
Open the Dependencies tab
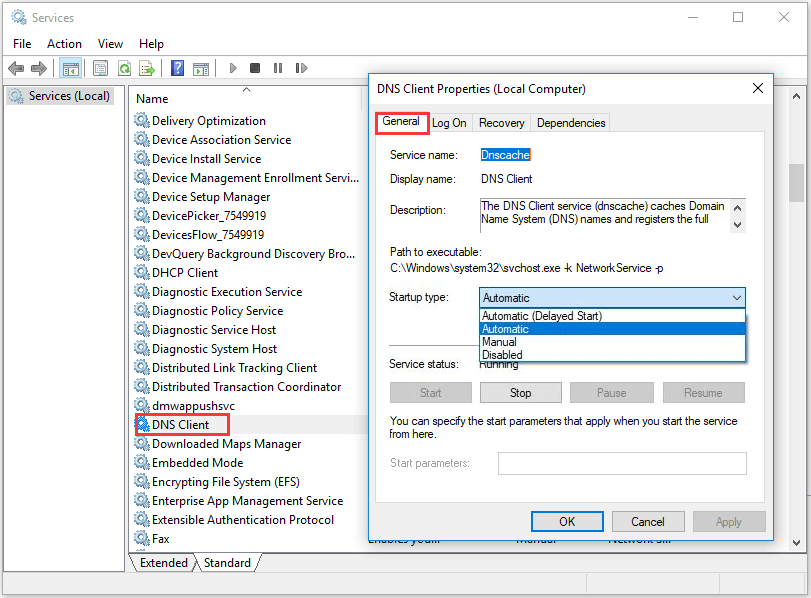pyautogui.click(x=571, y=123)
